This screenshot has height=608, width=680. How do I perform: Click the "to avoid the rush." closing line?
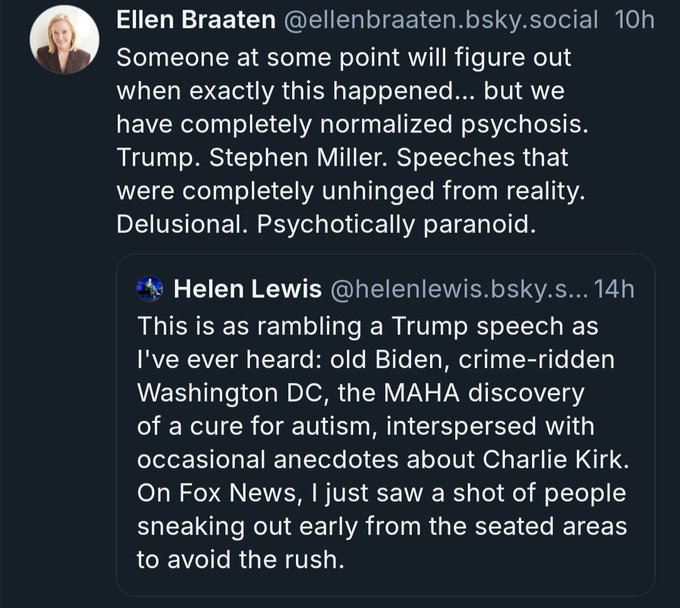[x=240, y=558]
